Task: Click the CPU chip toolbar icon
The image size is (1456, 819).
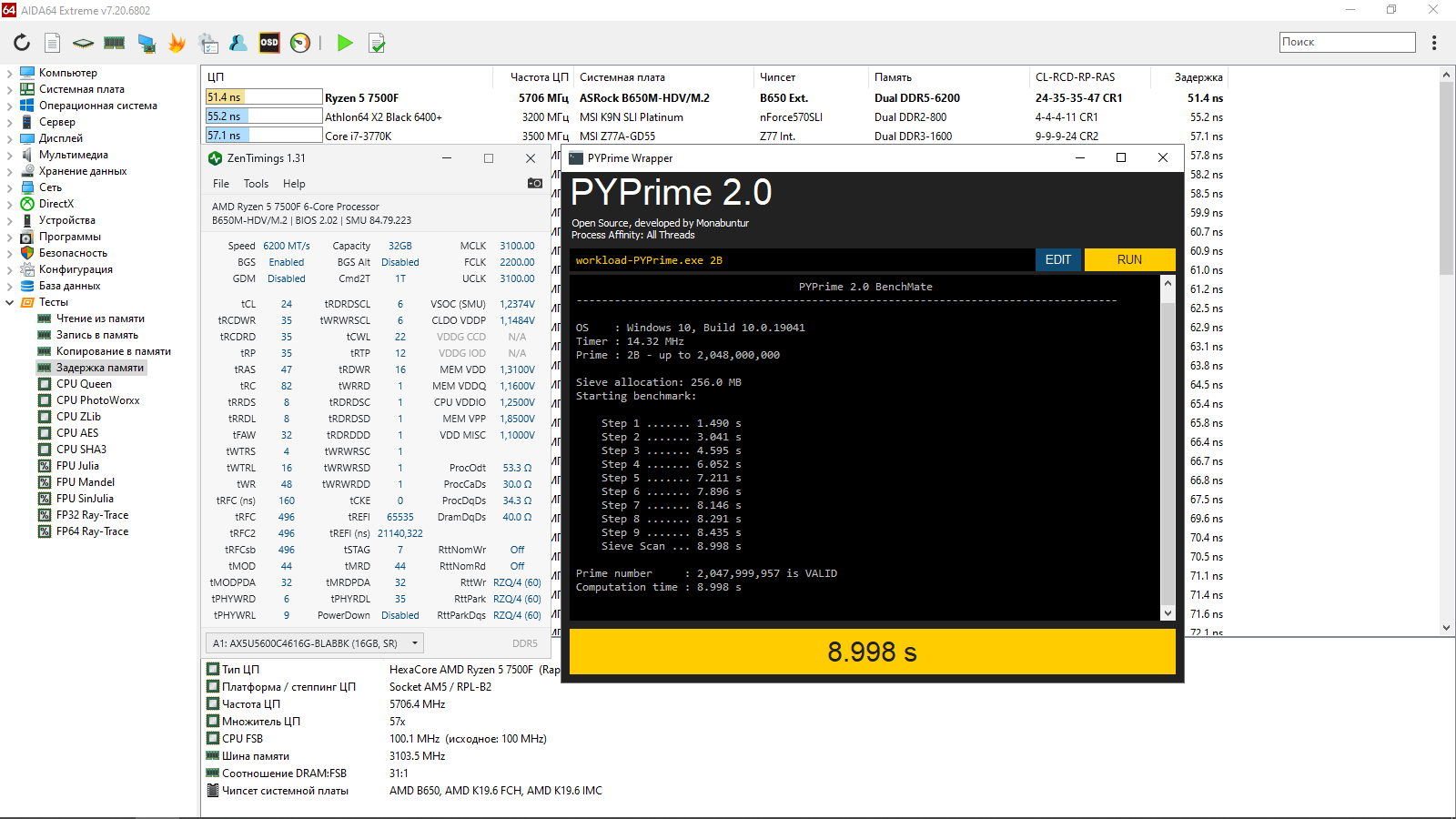Action: pos(83,43)
